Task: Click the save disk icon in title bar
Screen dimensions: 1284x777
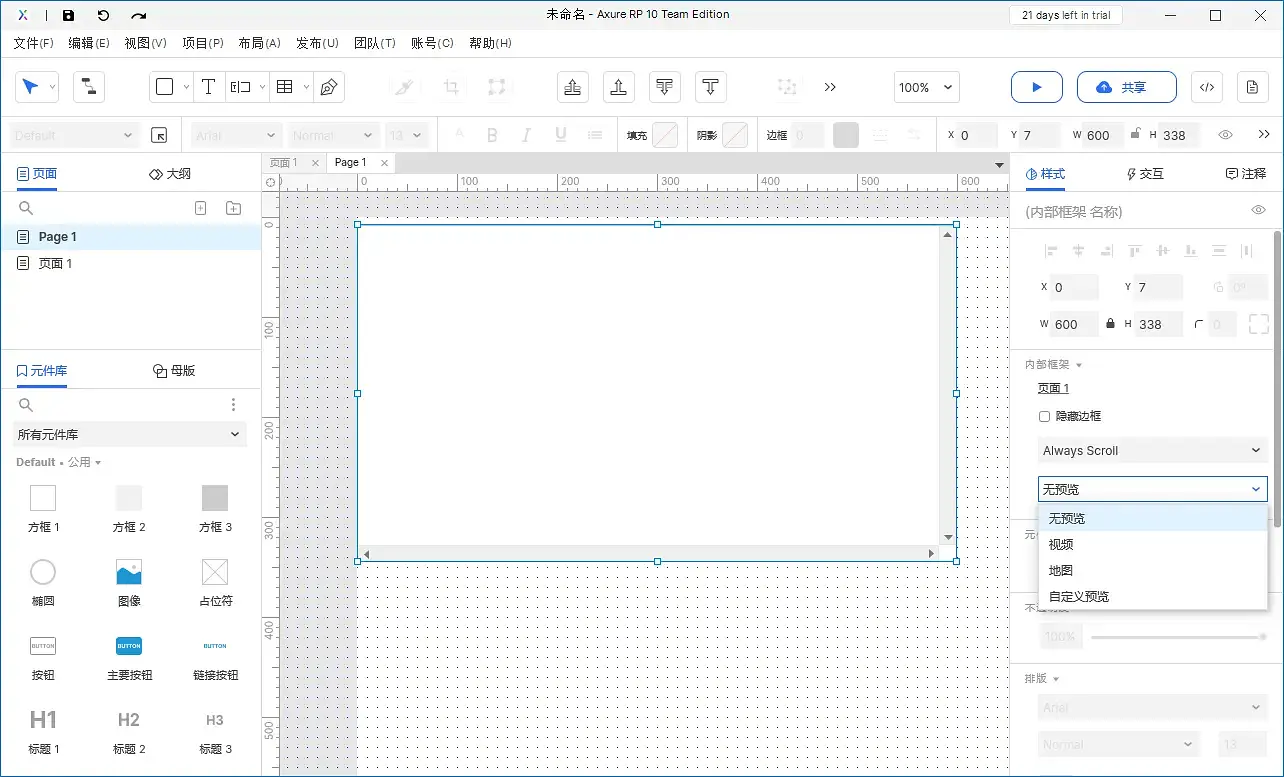Action: (x=68, y=15)
